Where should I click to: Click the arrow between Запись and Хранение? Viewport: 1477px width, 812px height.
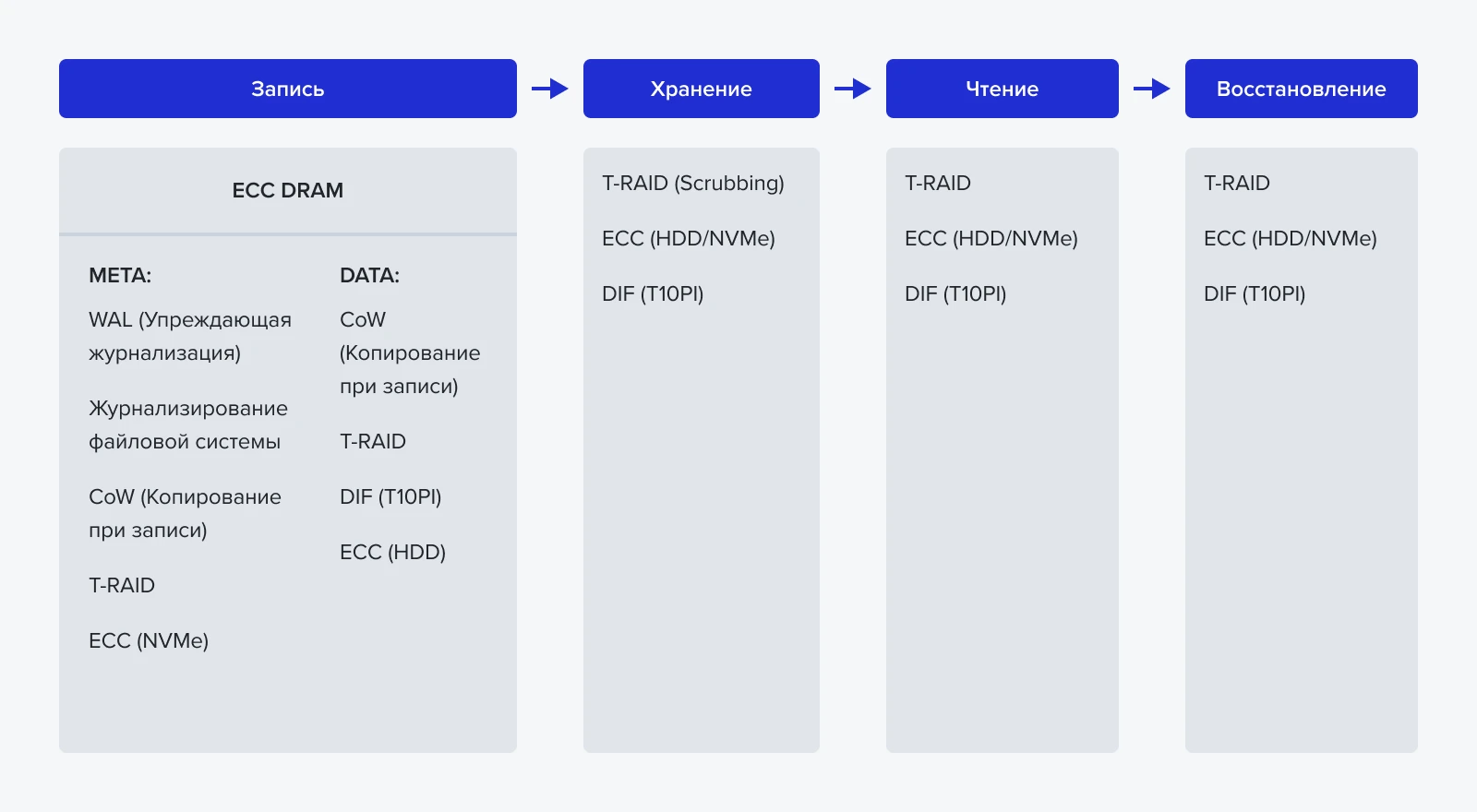(x=550, y=89)
